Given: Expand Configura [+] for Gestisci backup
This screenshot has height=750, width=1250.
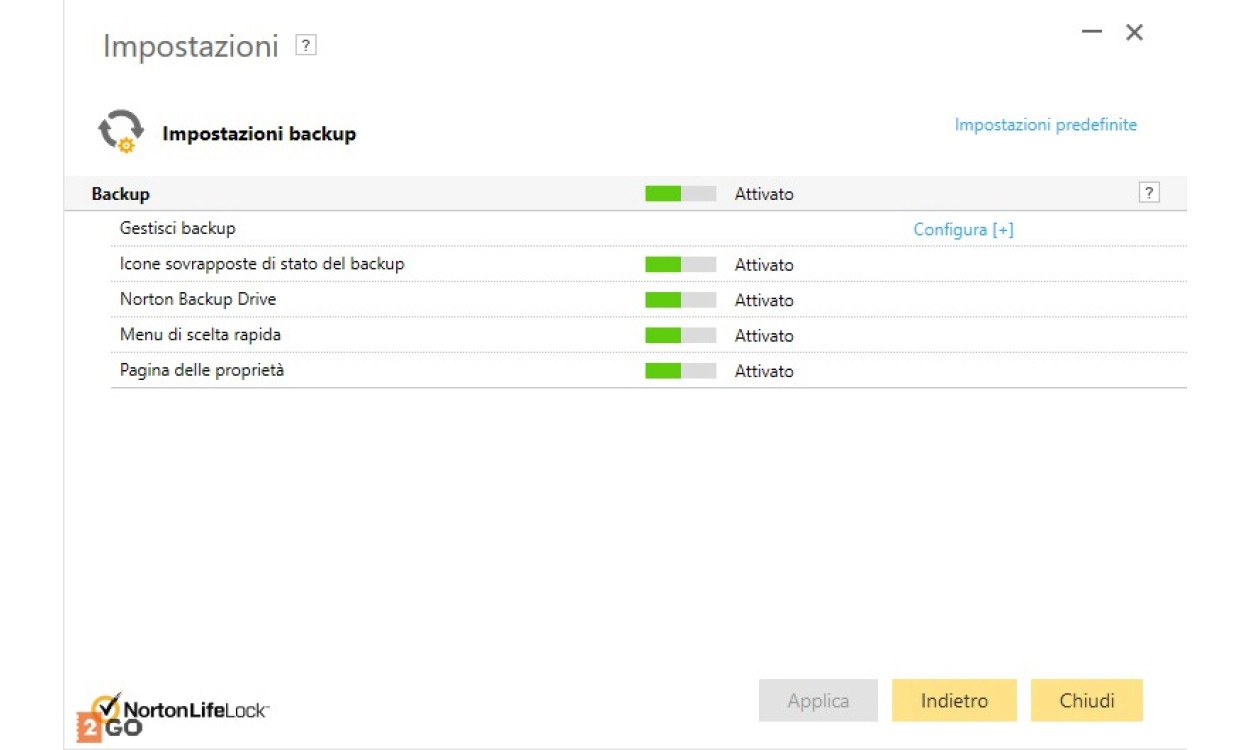Looking at the screenshot, I should 963,230.
